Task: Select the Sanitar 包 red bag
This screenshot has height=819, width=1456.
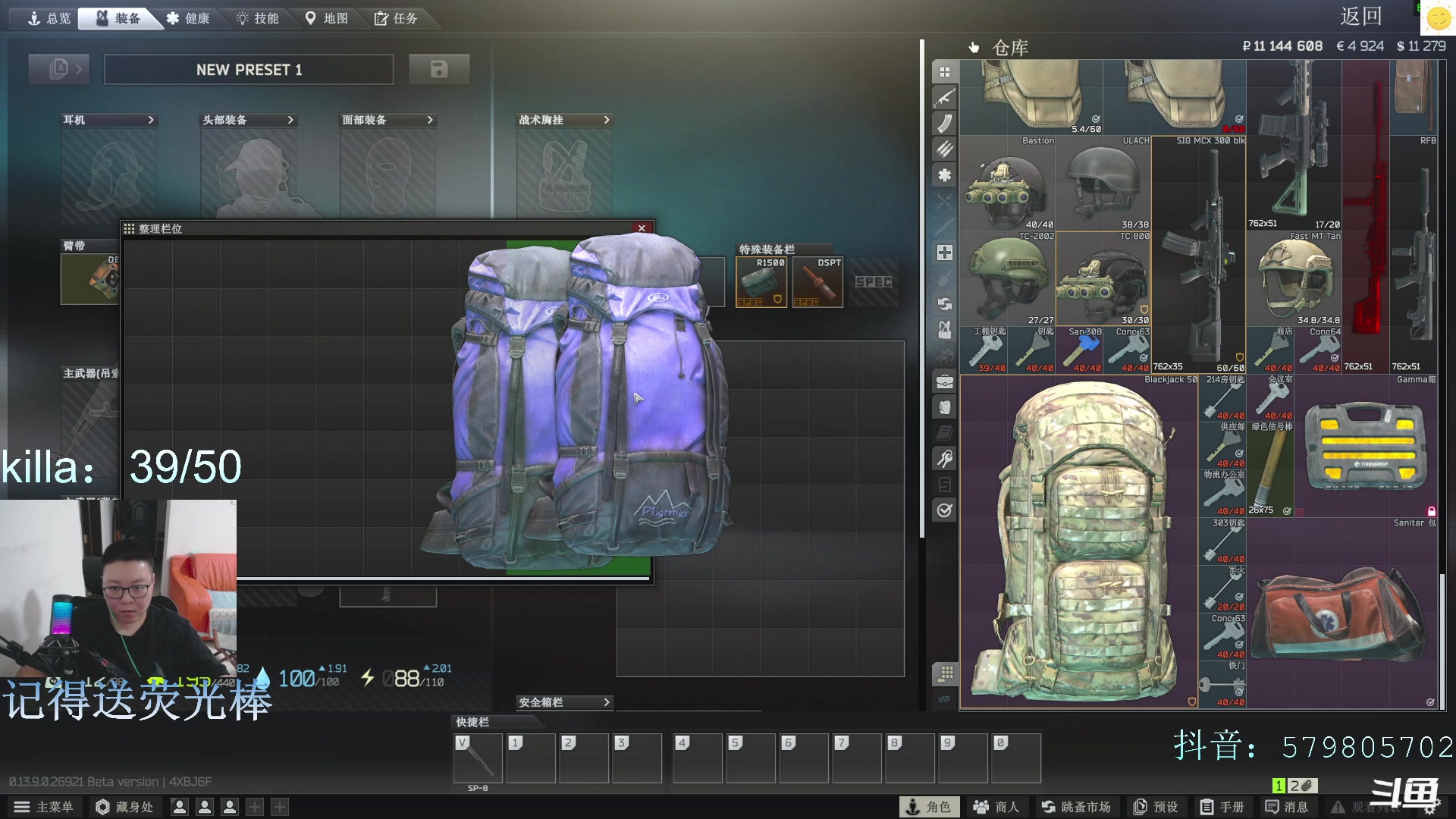Action: tap(1342, 614)
